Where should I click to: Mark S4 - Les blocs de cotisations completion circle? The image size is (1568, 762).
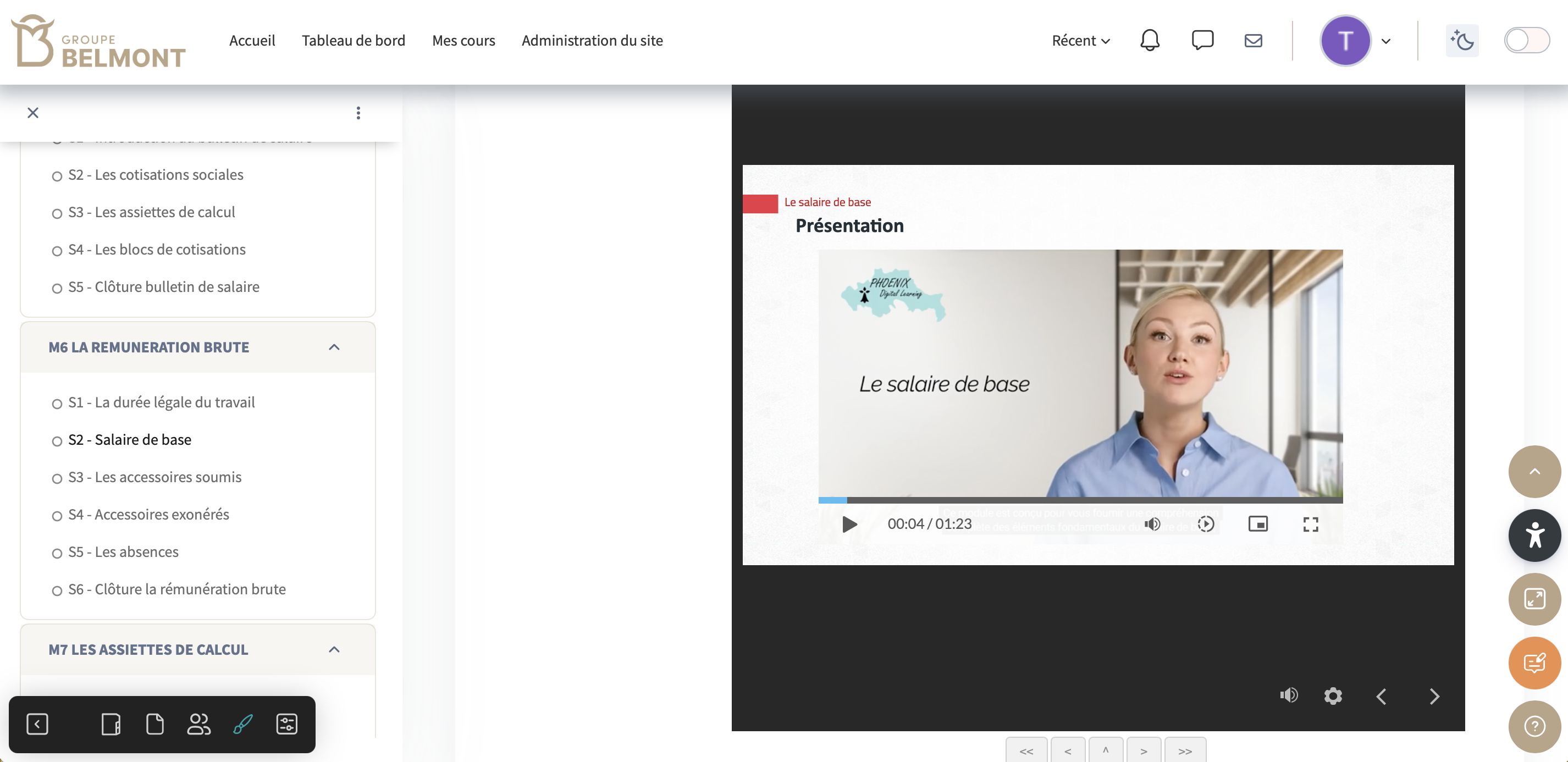tap(57, 251)
